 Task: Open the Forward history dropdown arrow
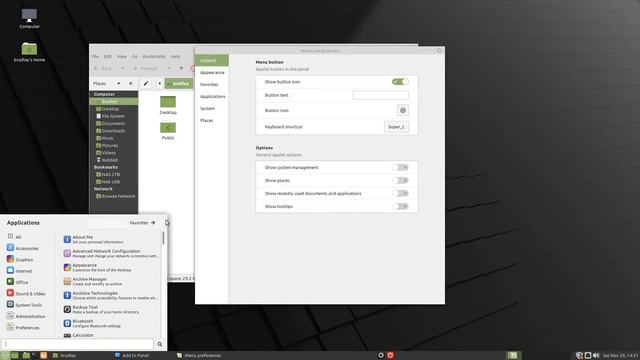pos(169,68)
